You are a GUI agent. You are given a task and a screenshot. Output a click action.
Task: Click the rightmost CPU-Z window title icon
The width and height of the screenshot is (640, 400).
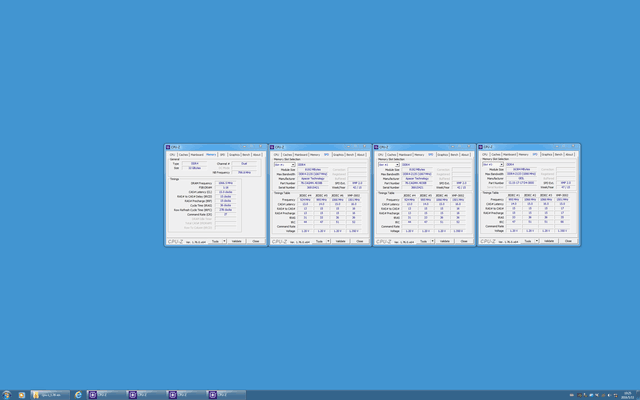click(482, 146)
